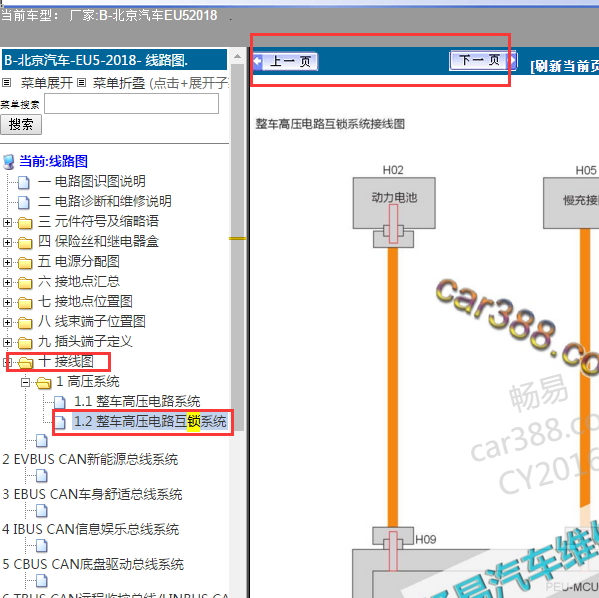
Task: Click the 动力电池 H02 component box
Action: 394,203
